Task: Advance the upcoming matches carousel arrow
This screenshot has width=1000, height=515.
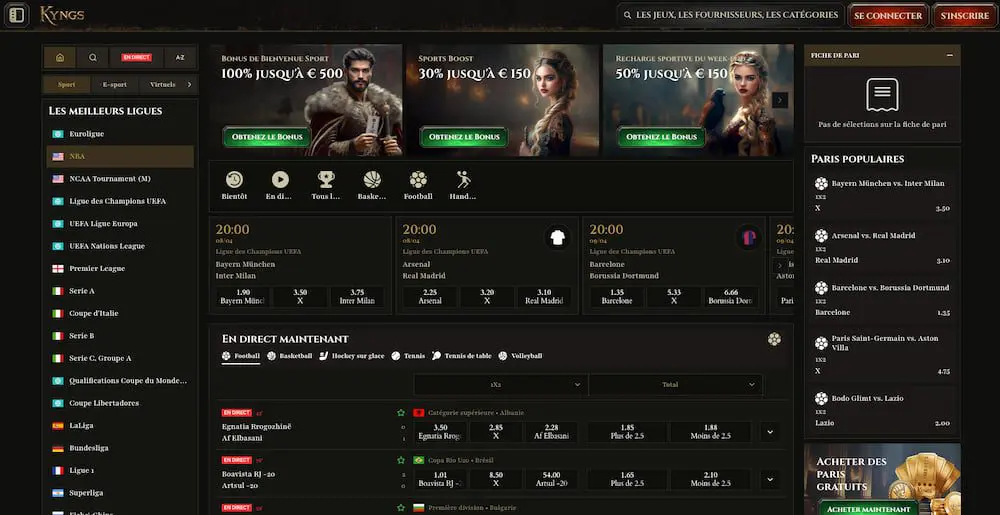Action: 779,265
